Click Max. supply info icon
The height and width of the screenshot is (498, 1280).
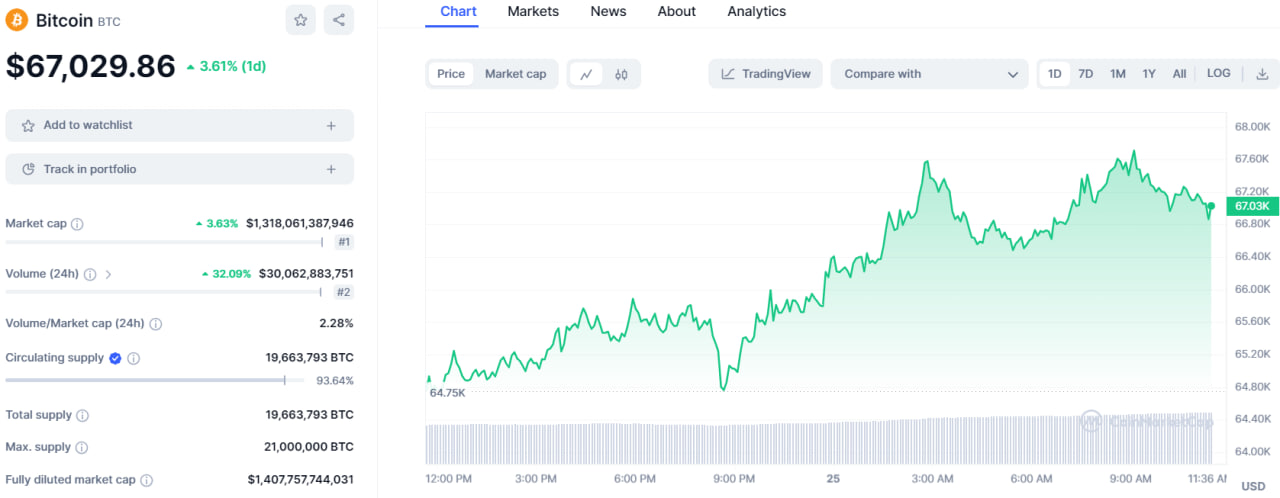(82, 448)
